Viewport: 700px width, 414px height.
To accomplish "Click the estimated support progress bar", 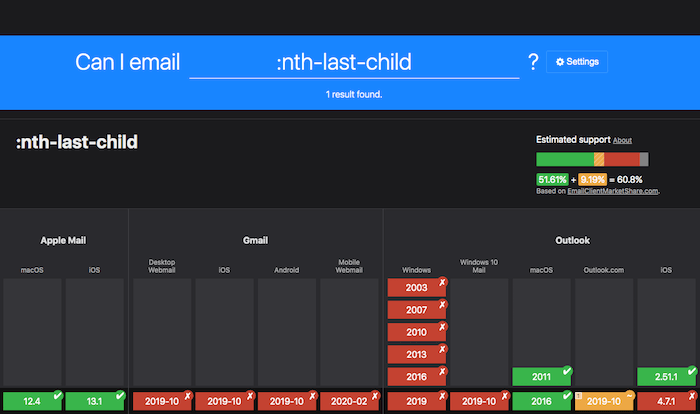I will click(592, 159).
